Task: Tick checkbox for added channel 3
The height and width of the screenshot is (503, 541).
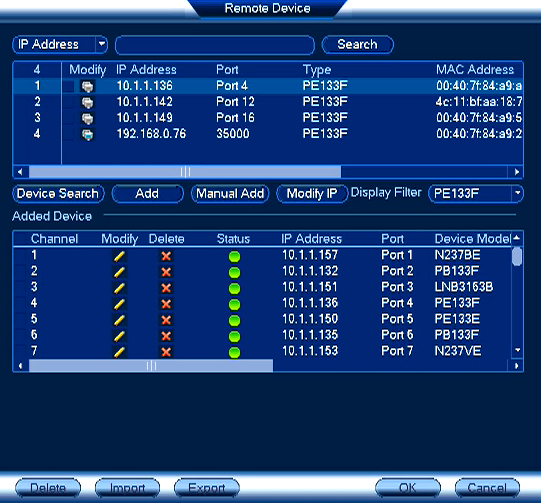Action: pyautogui.click(x=20, y=288)
